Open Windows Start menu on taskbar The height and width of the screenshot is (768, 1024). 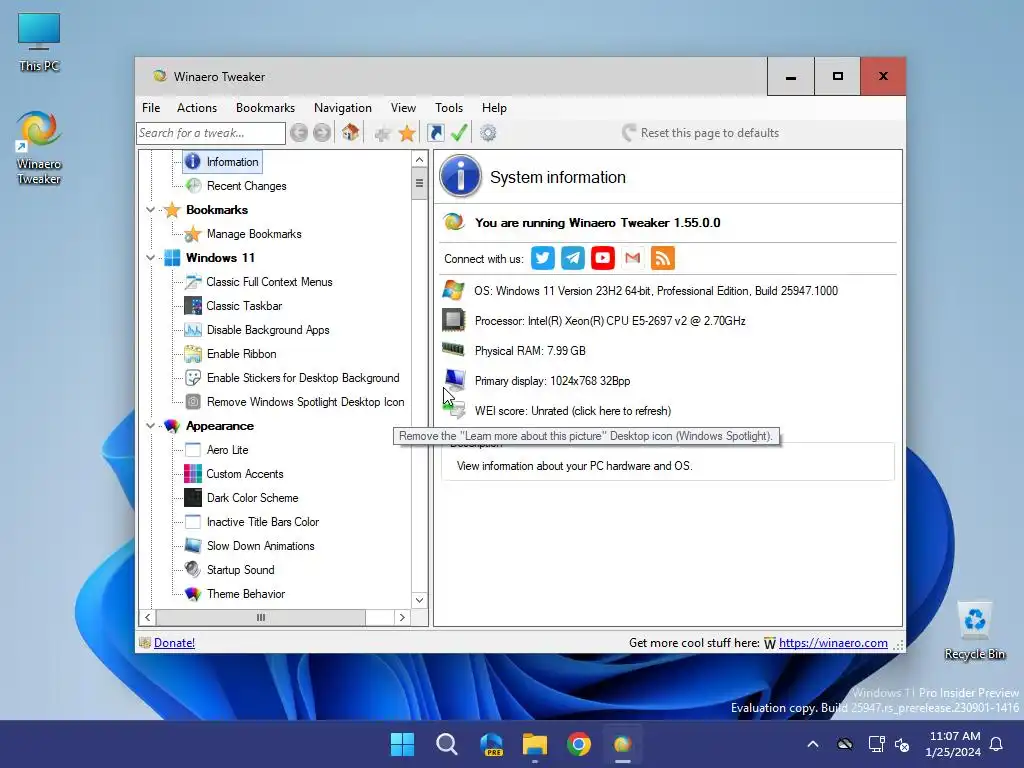[402, 744]
